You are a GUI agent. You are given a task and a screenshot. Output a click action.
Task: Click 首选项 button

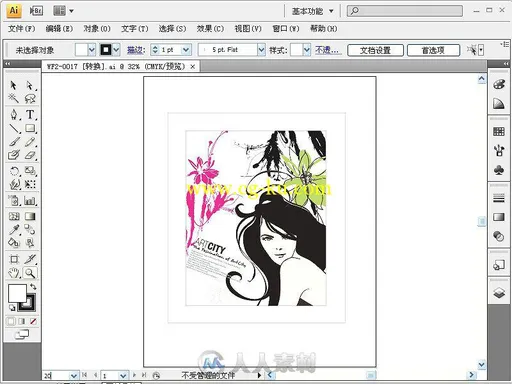point(433,50)
